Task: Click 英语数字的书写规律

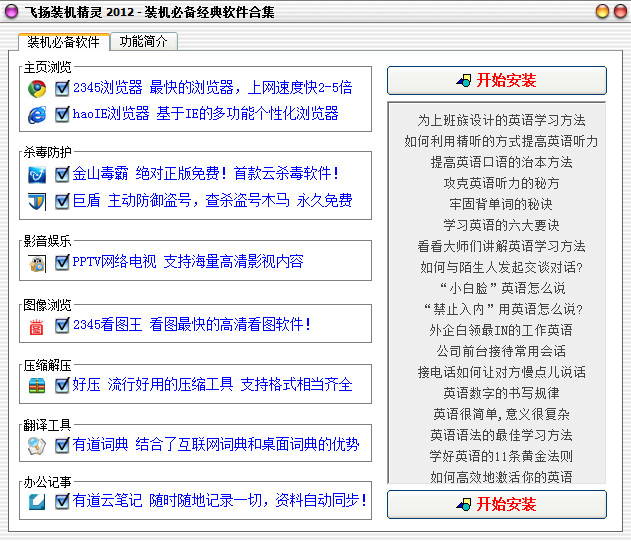Action: 501,393
